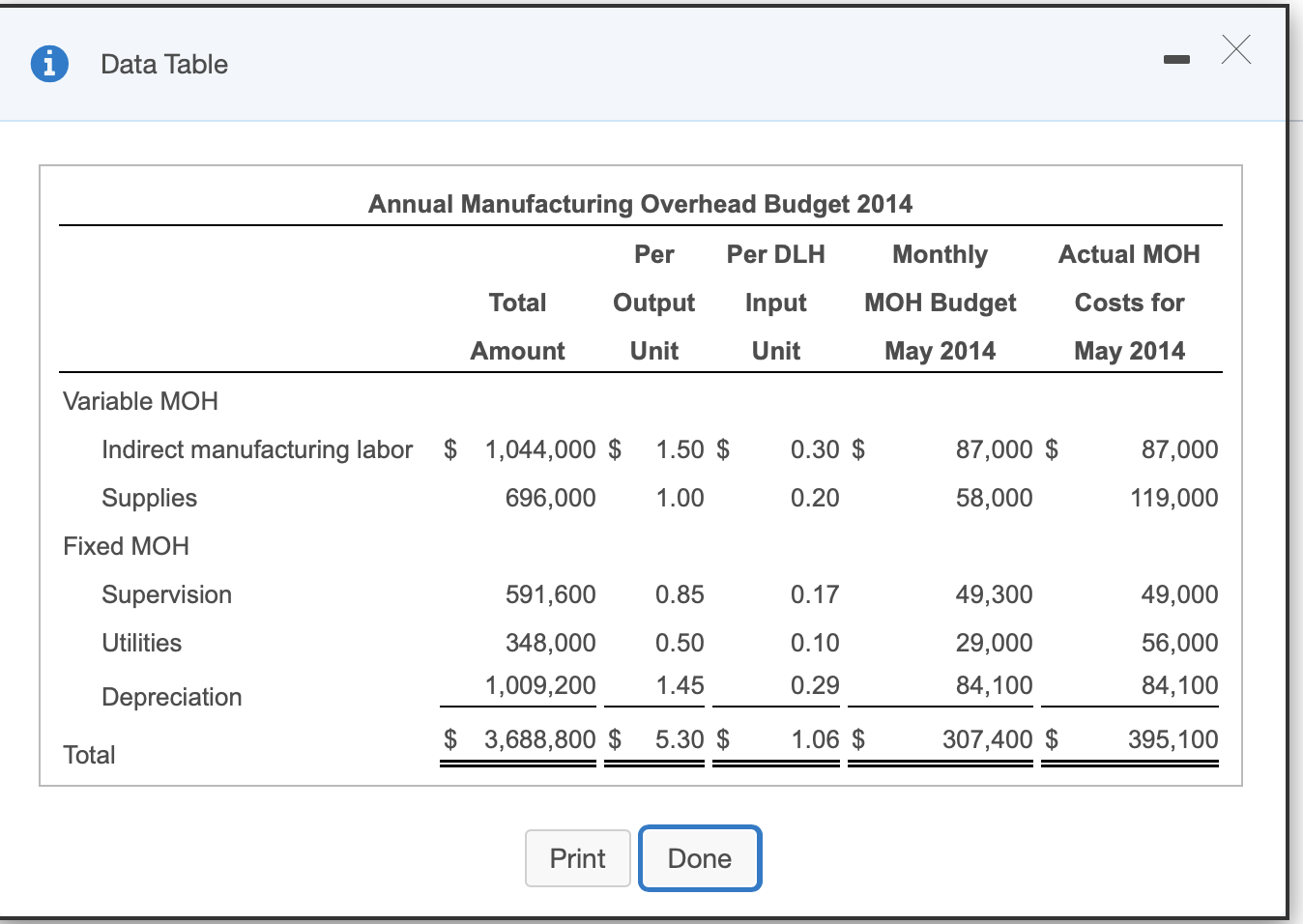Select the 1,044,000 total amount value
Viewport: 1303px width, 924px height.
(x=540, y=449)
